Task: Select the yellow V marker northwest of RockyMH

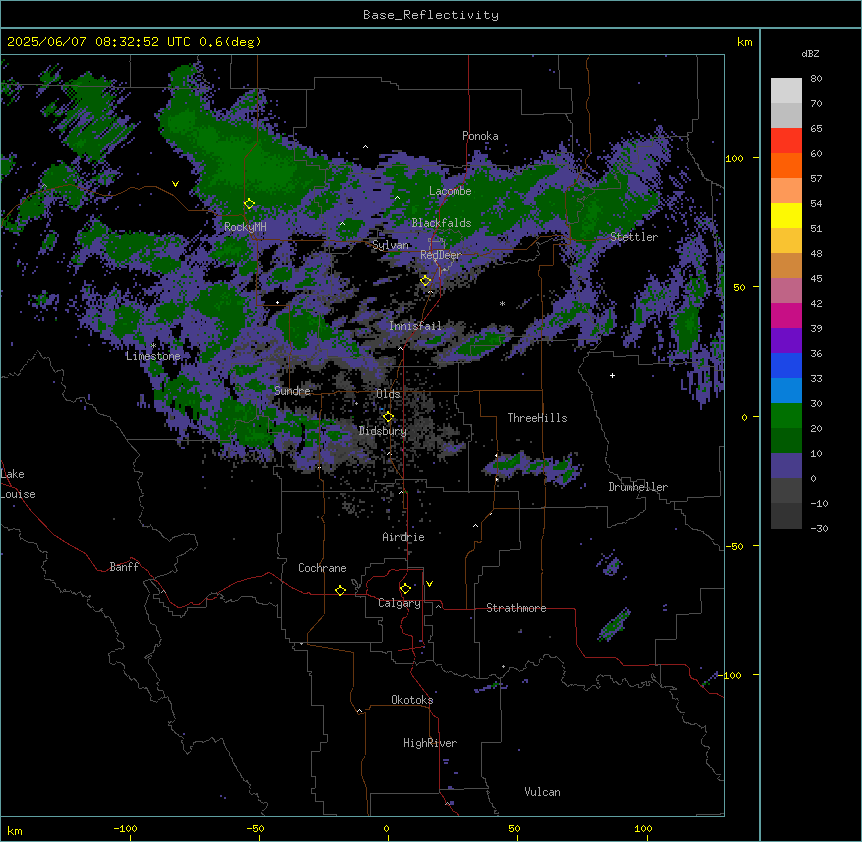Action: click(x=175, y=184)
